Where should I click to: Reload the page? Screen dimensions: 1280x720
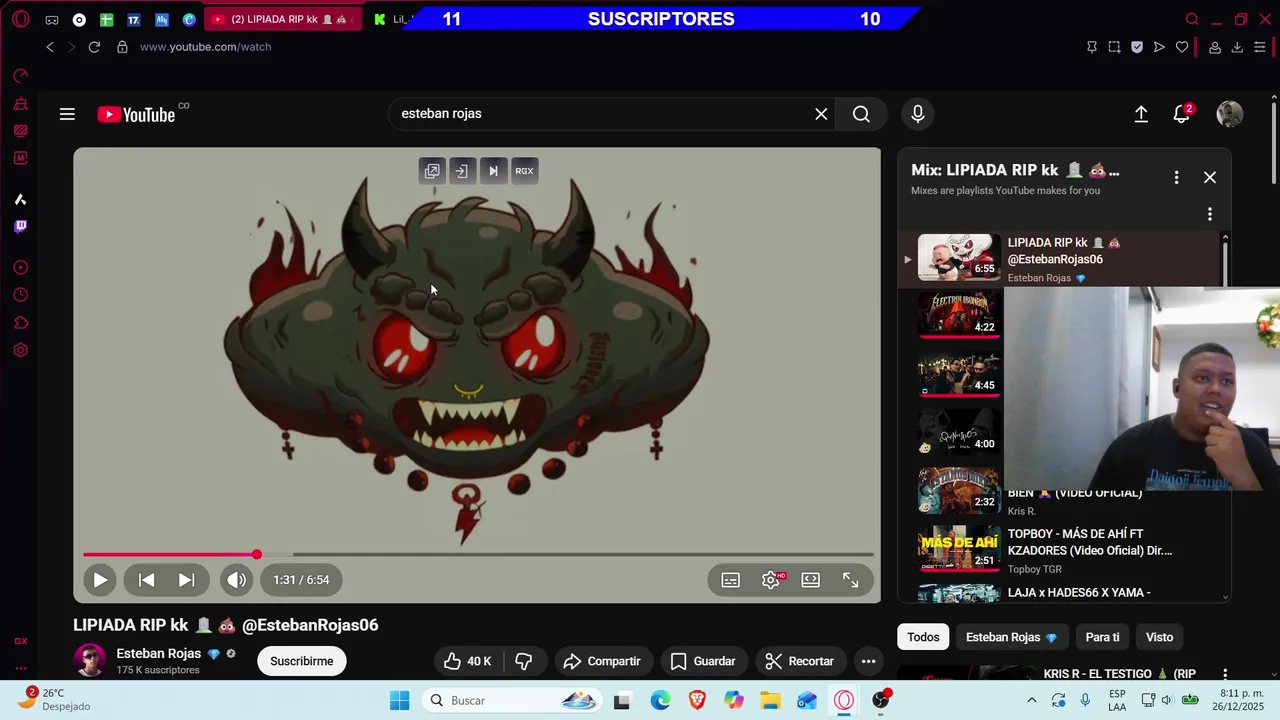pyautogui.click(x=94, y=47)
